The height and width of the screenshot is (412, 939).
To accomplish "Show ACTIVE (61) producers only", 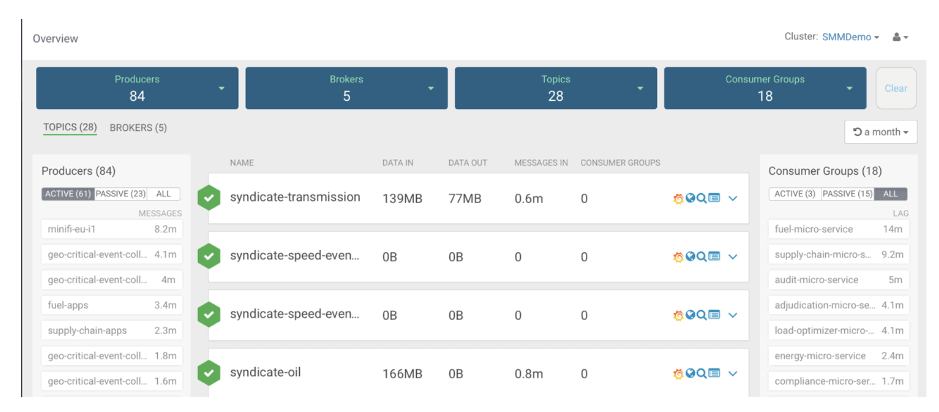I will tap(67, 194).
